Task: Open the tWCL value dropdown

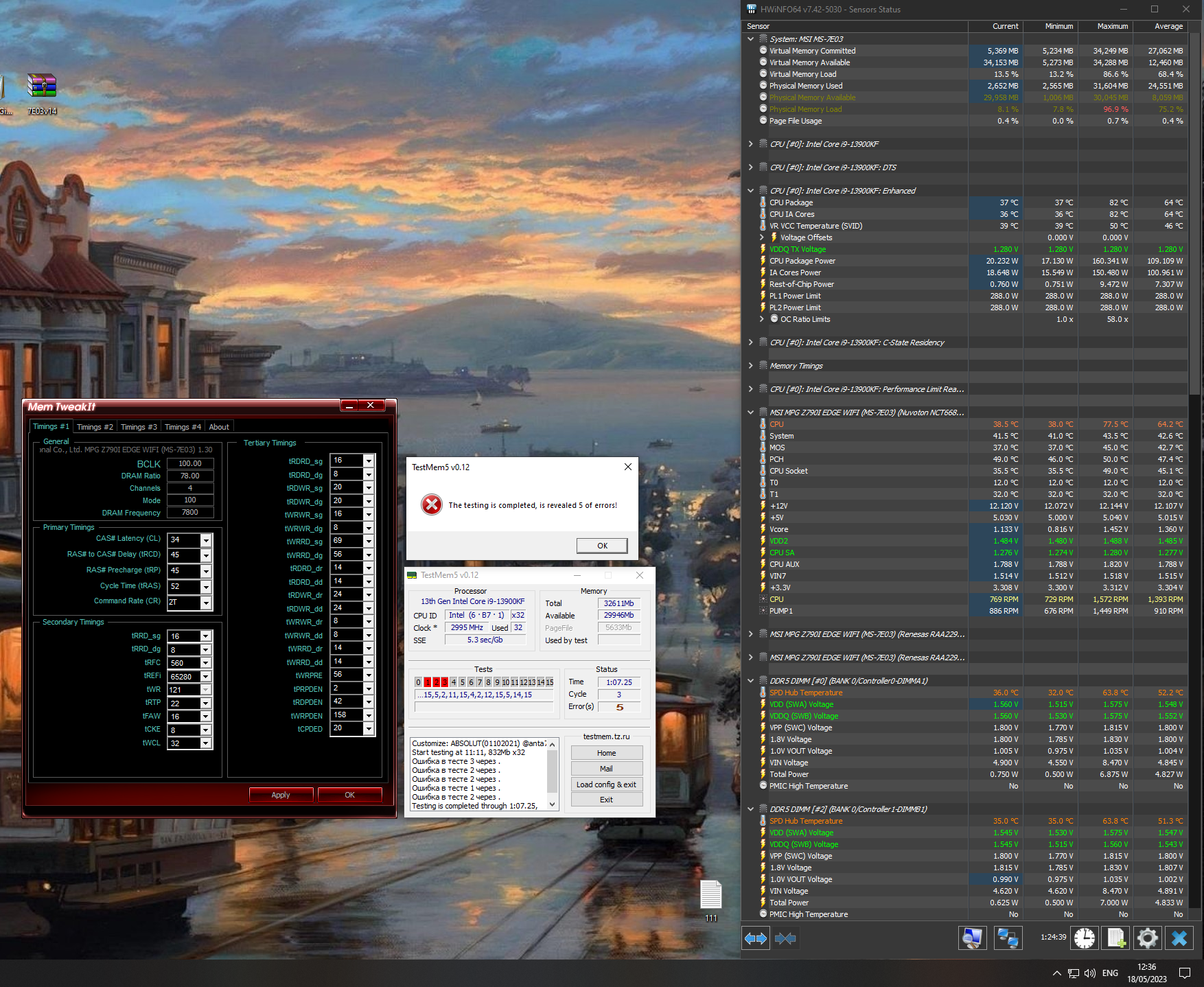Action: [205, 743]
